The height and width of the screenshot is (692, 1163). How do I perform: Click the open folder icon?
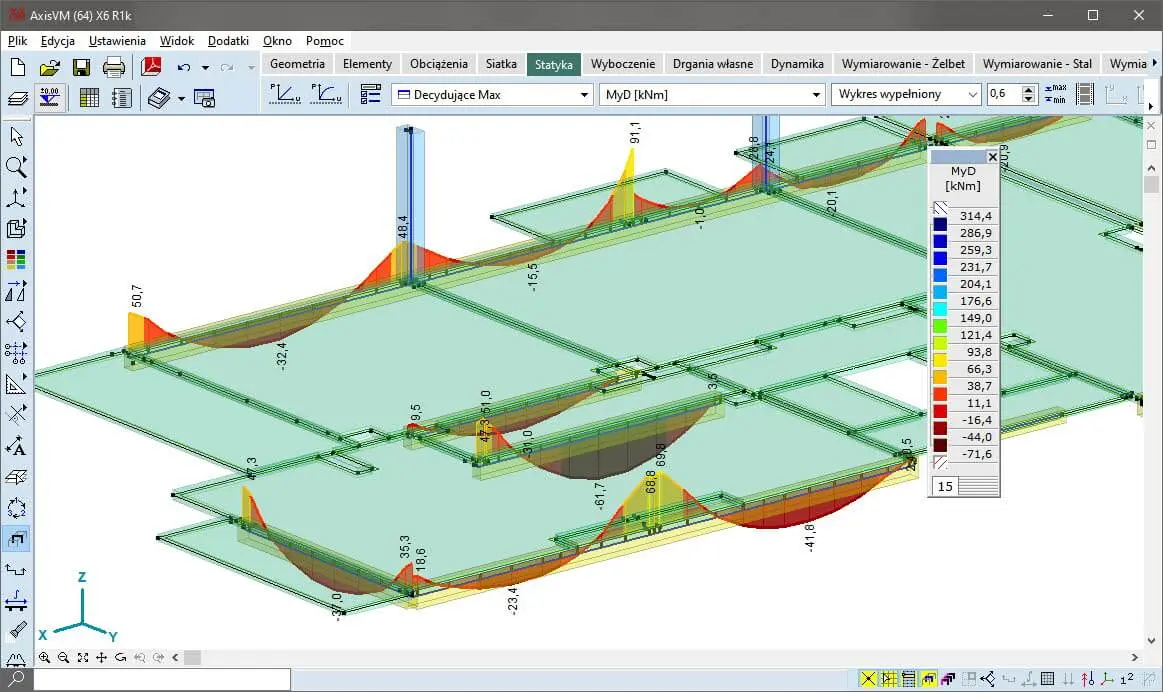[x=49, y=67]
